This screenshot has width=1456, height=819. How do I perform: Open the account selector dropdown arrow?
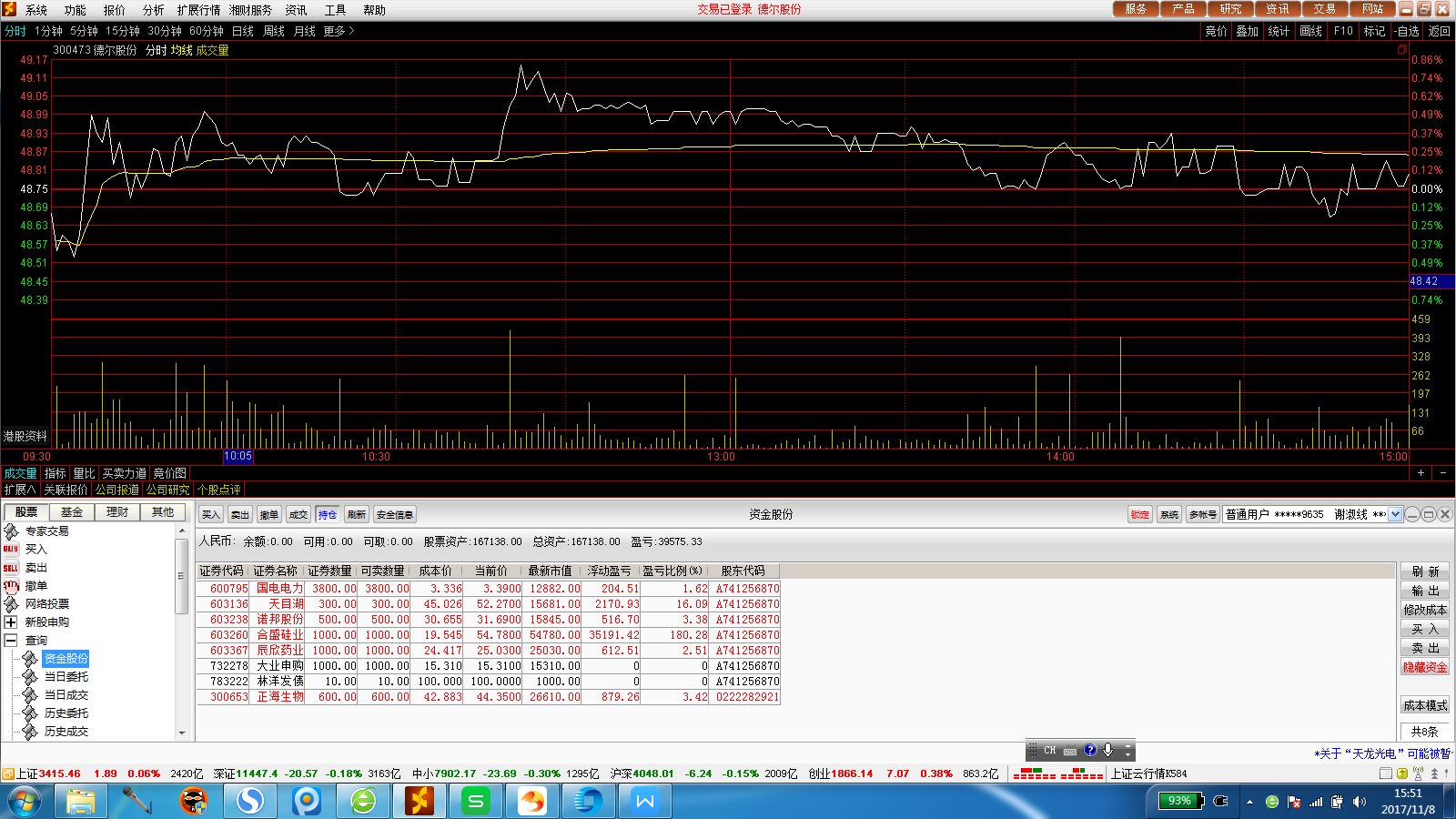[x=1395, y=514]
